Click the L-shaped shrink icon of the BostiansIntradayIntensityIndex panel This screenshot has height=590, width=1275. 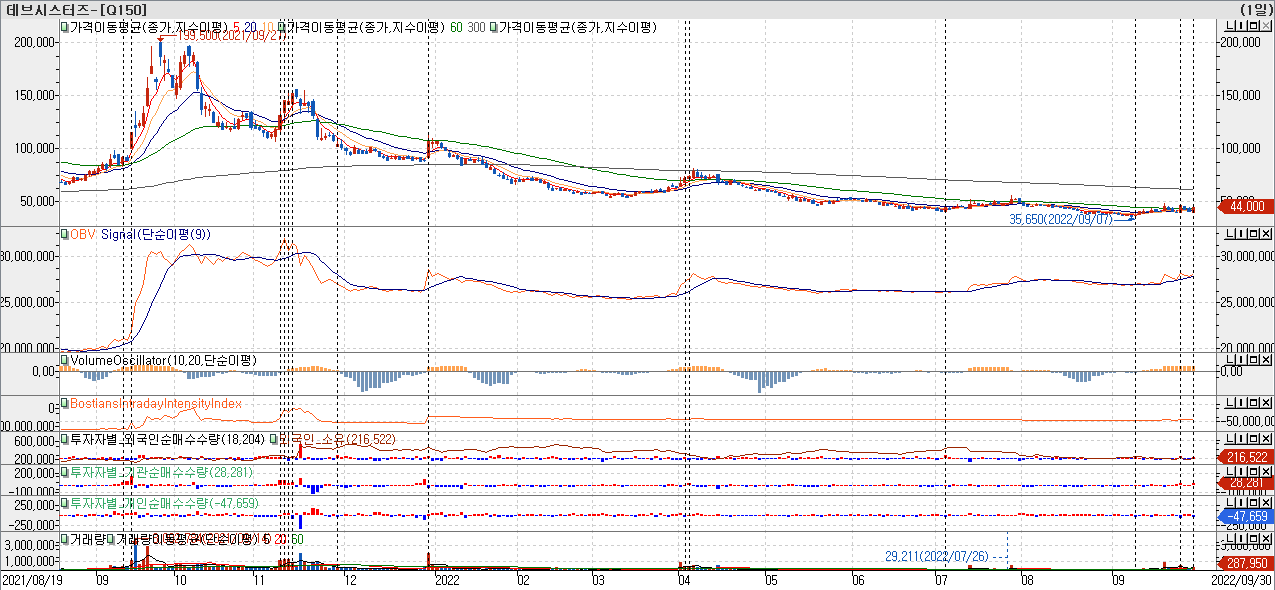click(x=1230, y=402)
